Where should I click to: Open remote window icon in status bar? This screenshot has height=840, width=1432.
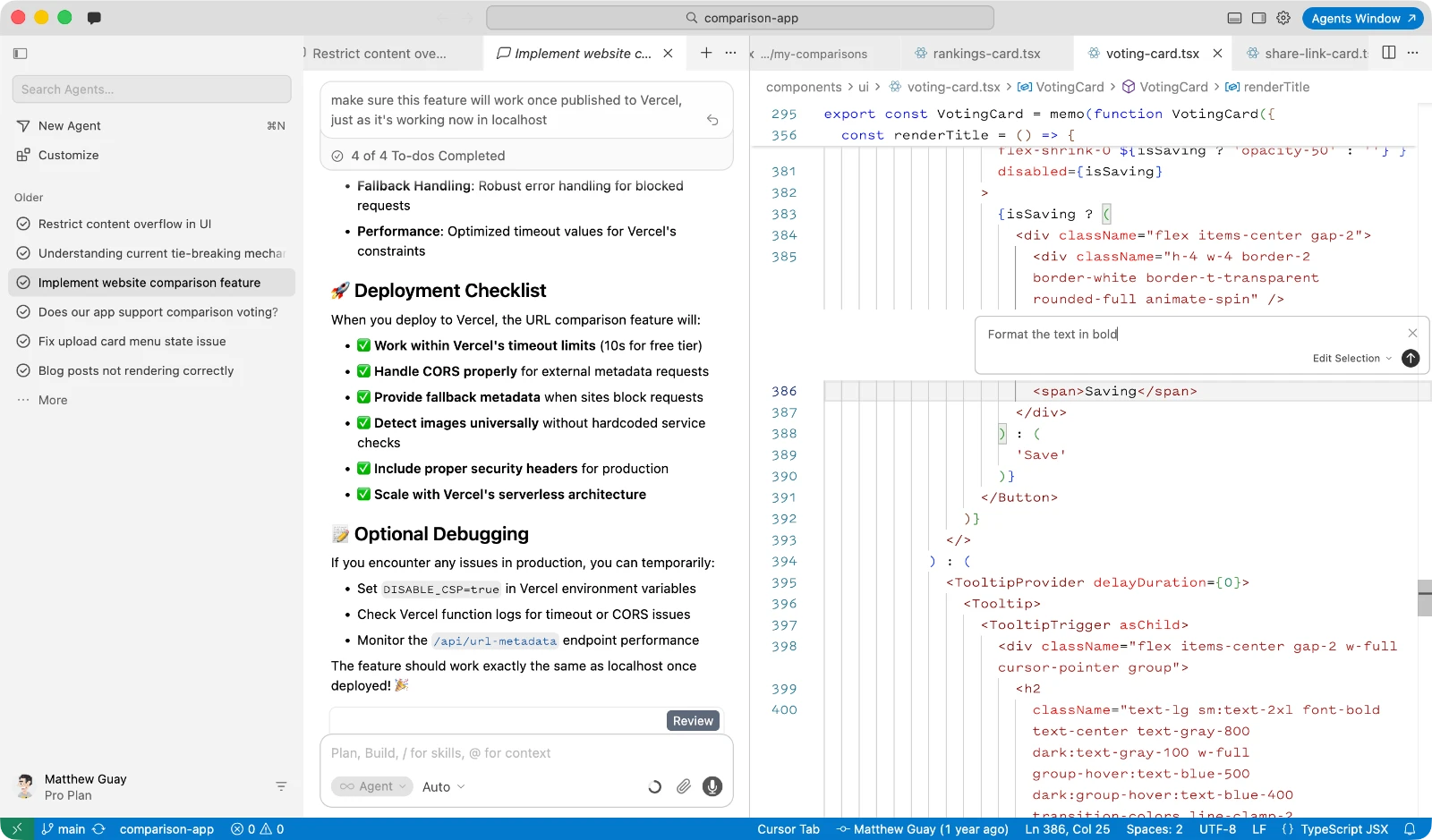click(17, 829)
